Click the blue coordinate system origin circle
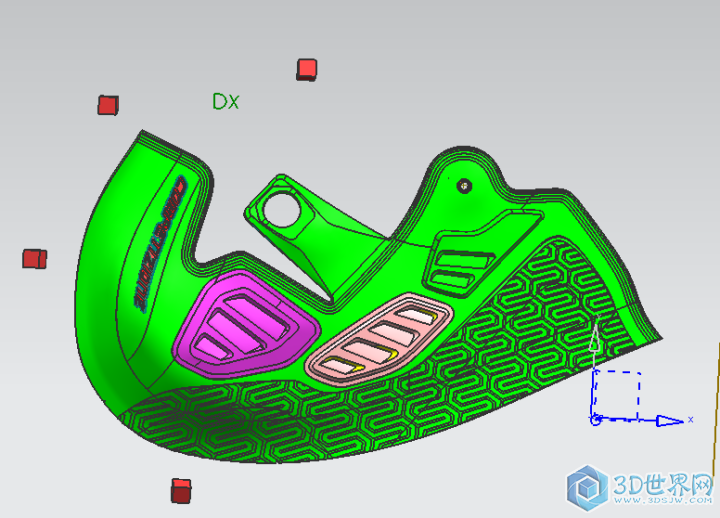Screen dimensions: 720x518 point(596,420)
